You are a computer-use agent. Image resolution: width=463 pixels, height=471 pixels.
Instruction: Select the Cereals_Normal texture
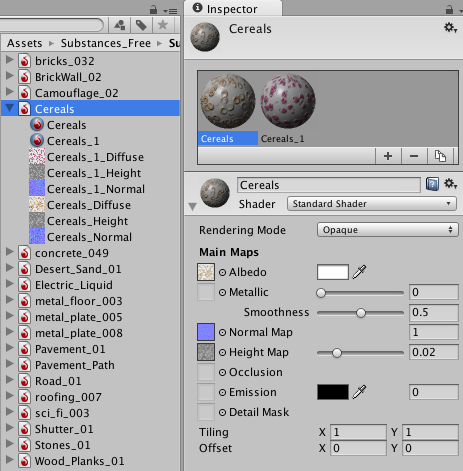pos(90,237)
